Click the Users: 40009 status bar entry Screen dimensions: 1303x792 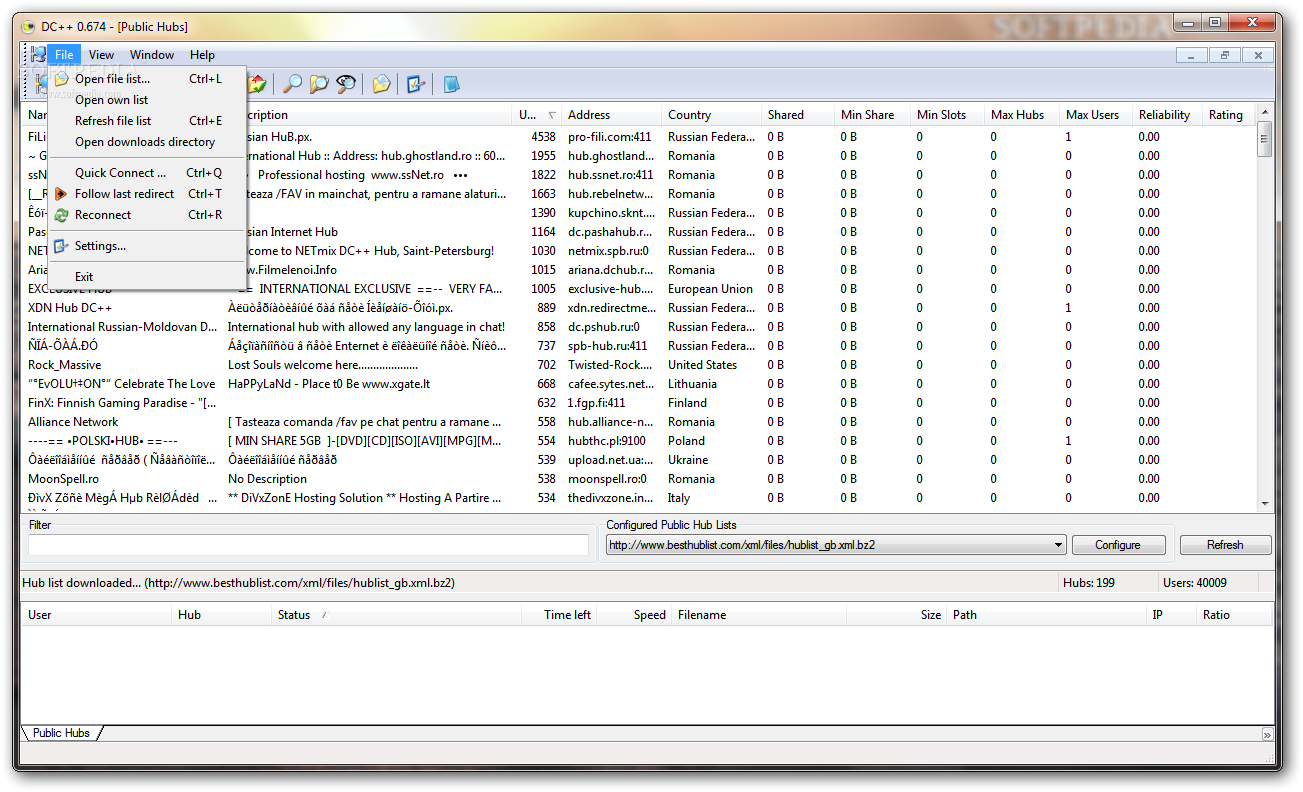[x=1194, y=583]
